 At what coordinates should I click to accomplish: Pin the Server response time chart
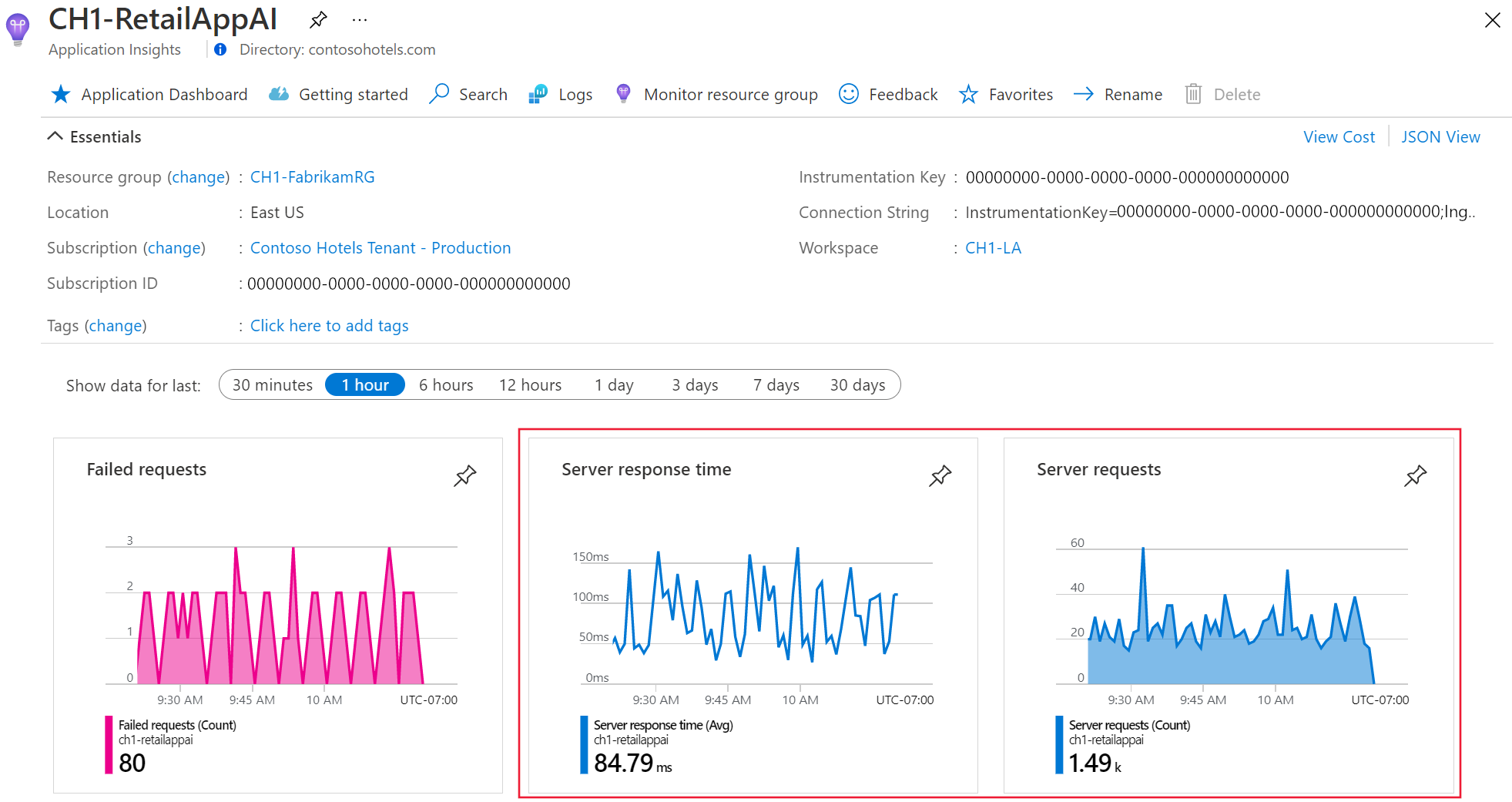coord(940,475)
